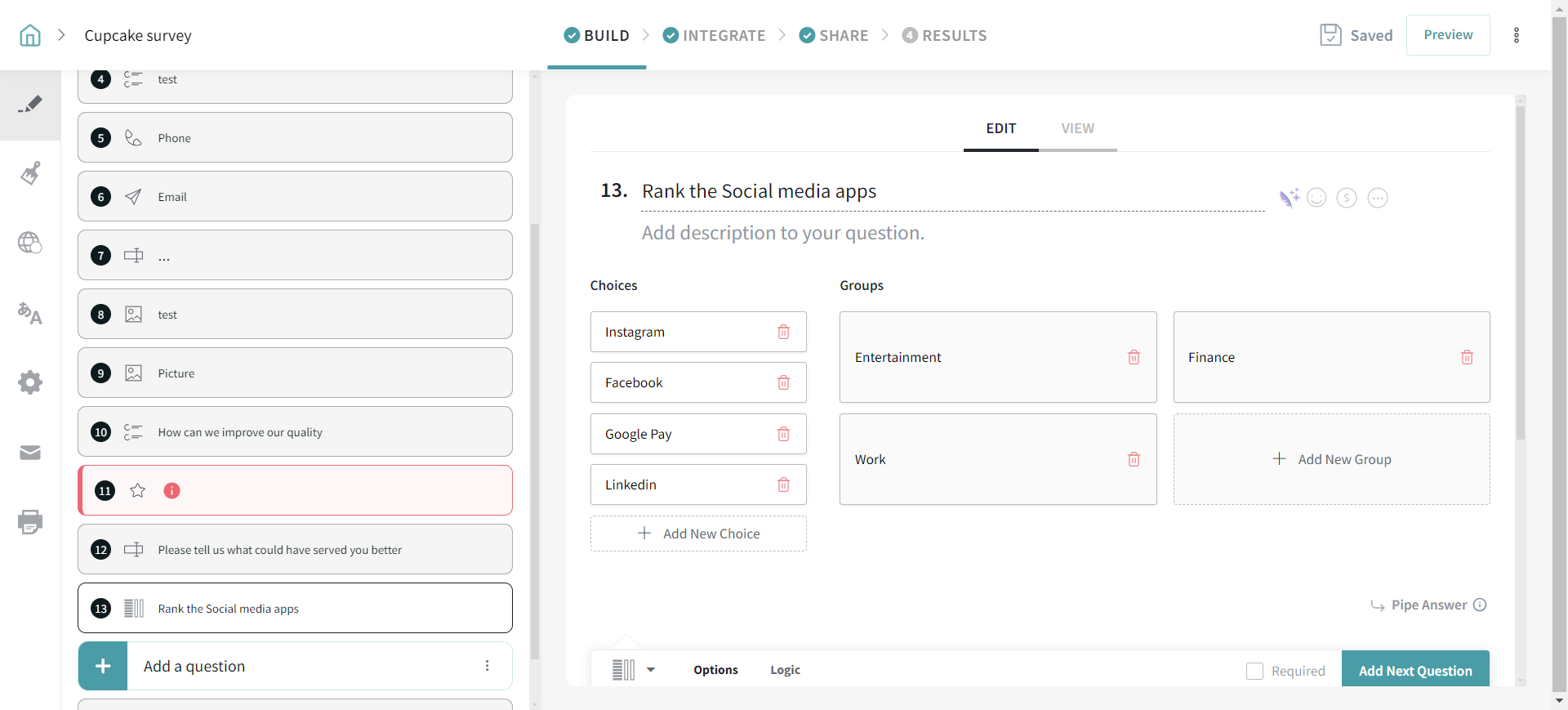Open the translation languages sidebar icon
The image size is (1568, 710).
(x=30, y=313)
